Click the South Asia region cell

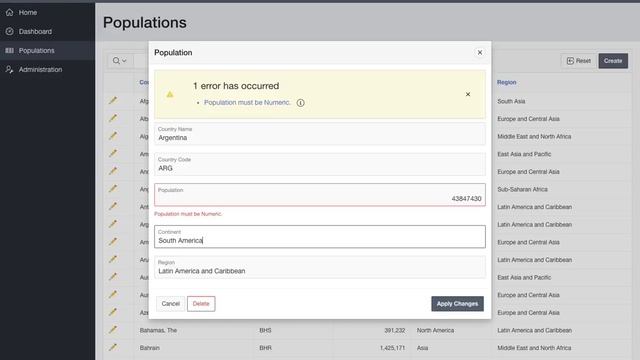(x=511, y=101)
